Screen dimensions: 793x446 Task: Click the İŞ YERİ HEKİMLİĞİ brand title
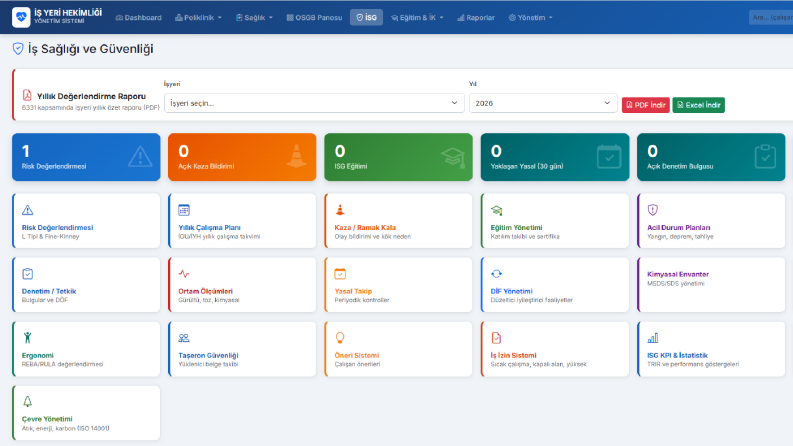point(68,13)
